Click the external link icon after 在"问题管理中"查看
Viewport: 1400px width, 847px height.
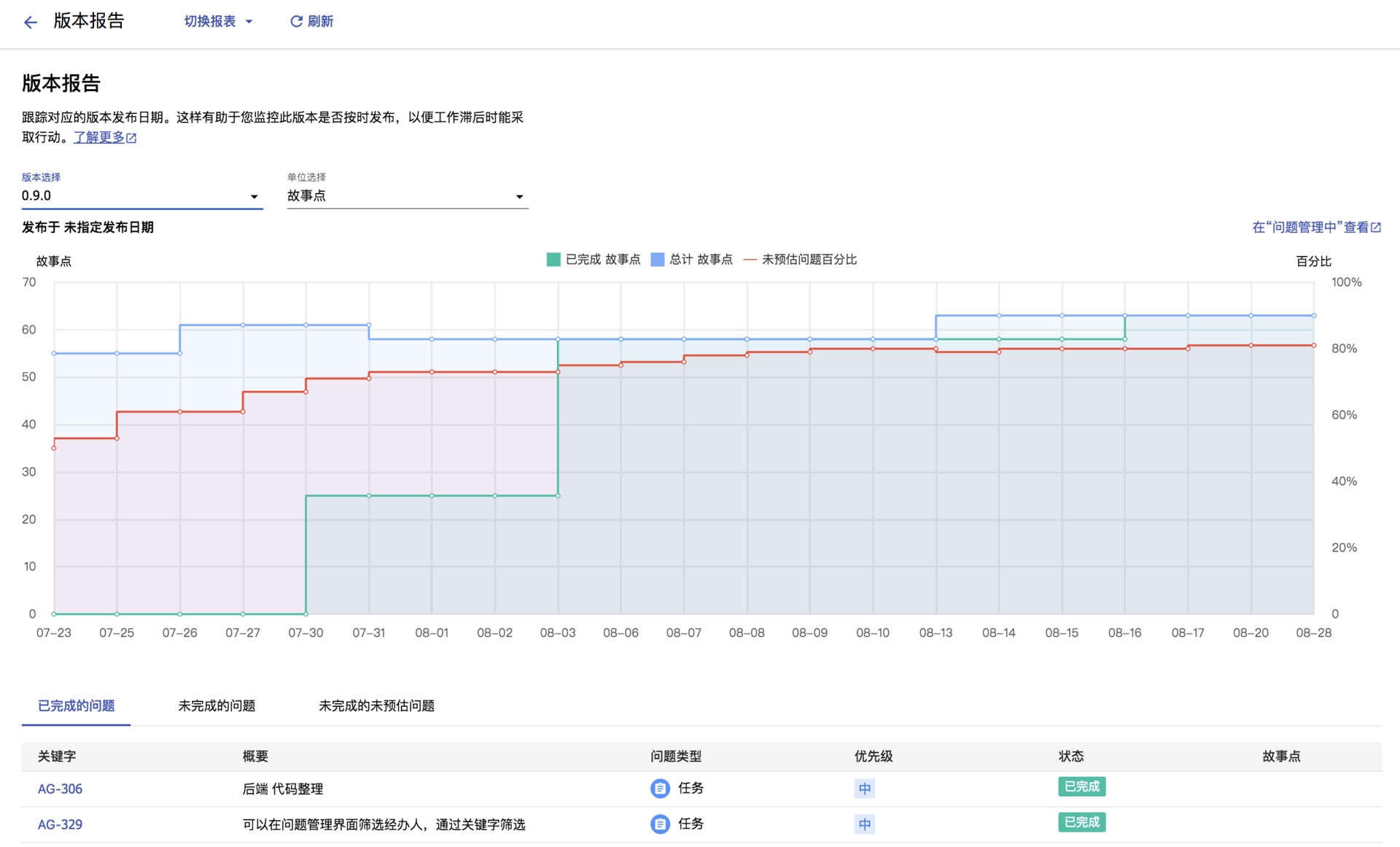(x=1376, y=228)
